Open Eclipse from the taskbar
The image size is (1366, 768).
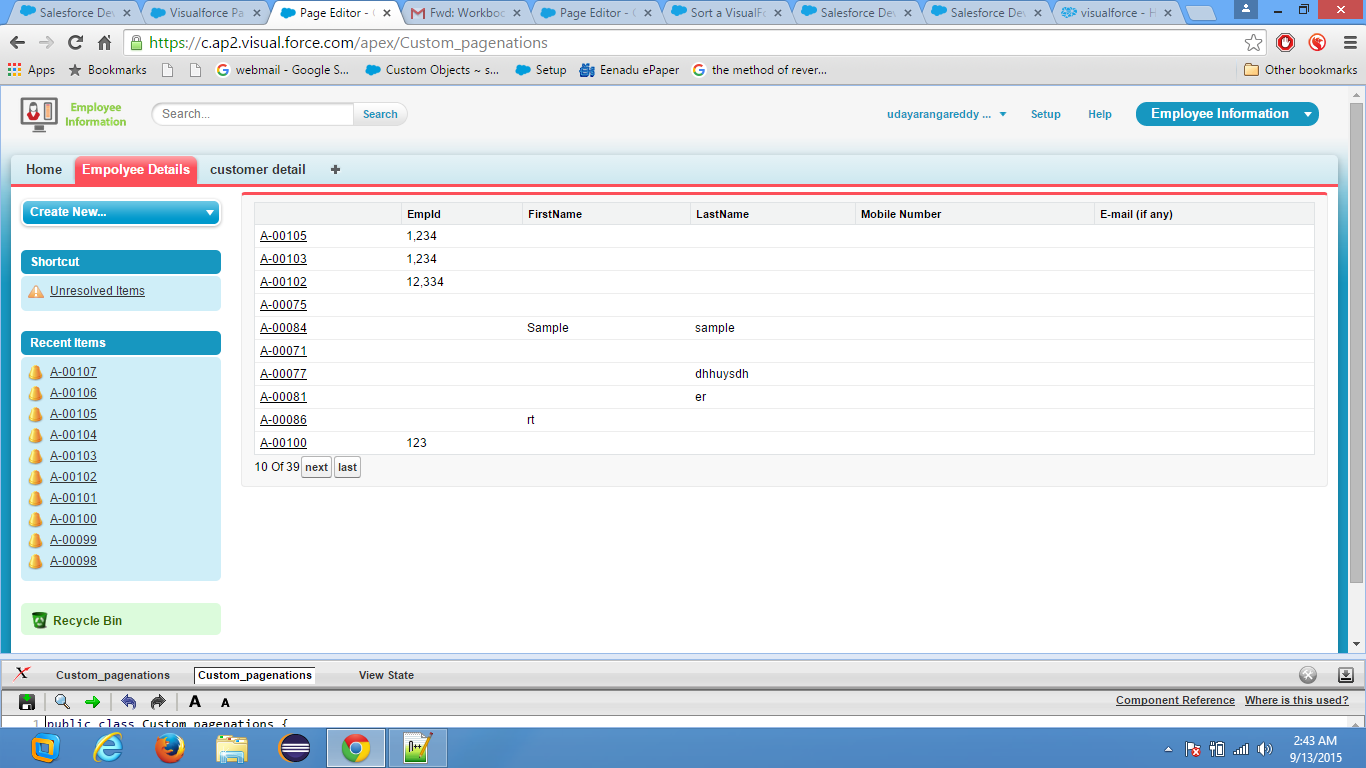pos(294,747)
